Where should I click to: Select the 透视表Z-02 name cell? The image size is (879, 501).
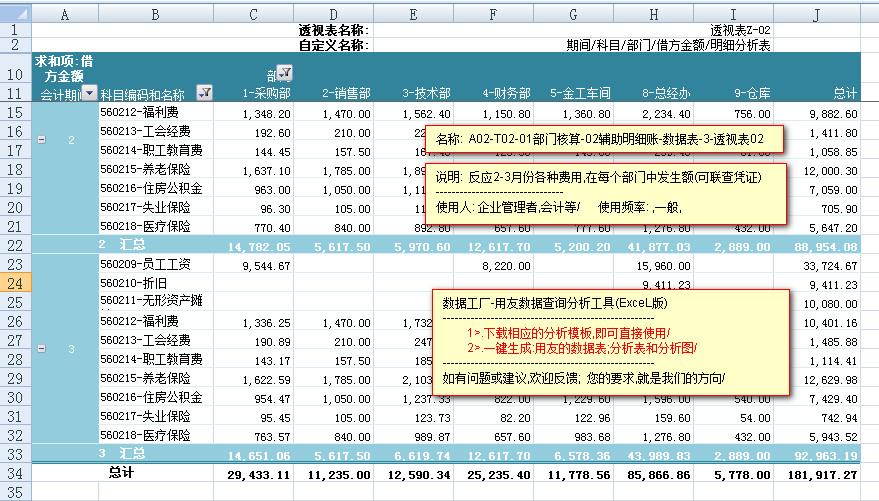739,31
